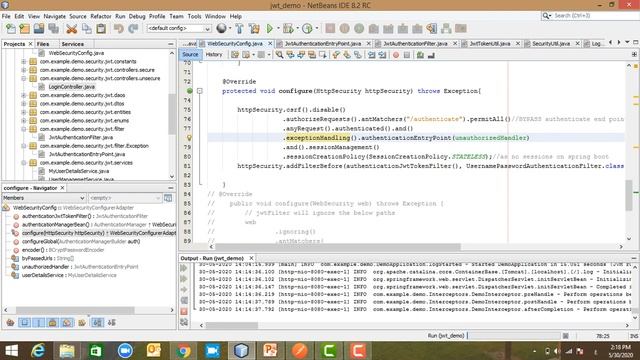The height and width of the screenshot is (360, 640).
Task: Expand com.example.demo.security.jwt.dtos package
Action: click(x=24, y=104)
